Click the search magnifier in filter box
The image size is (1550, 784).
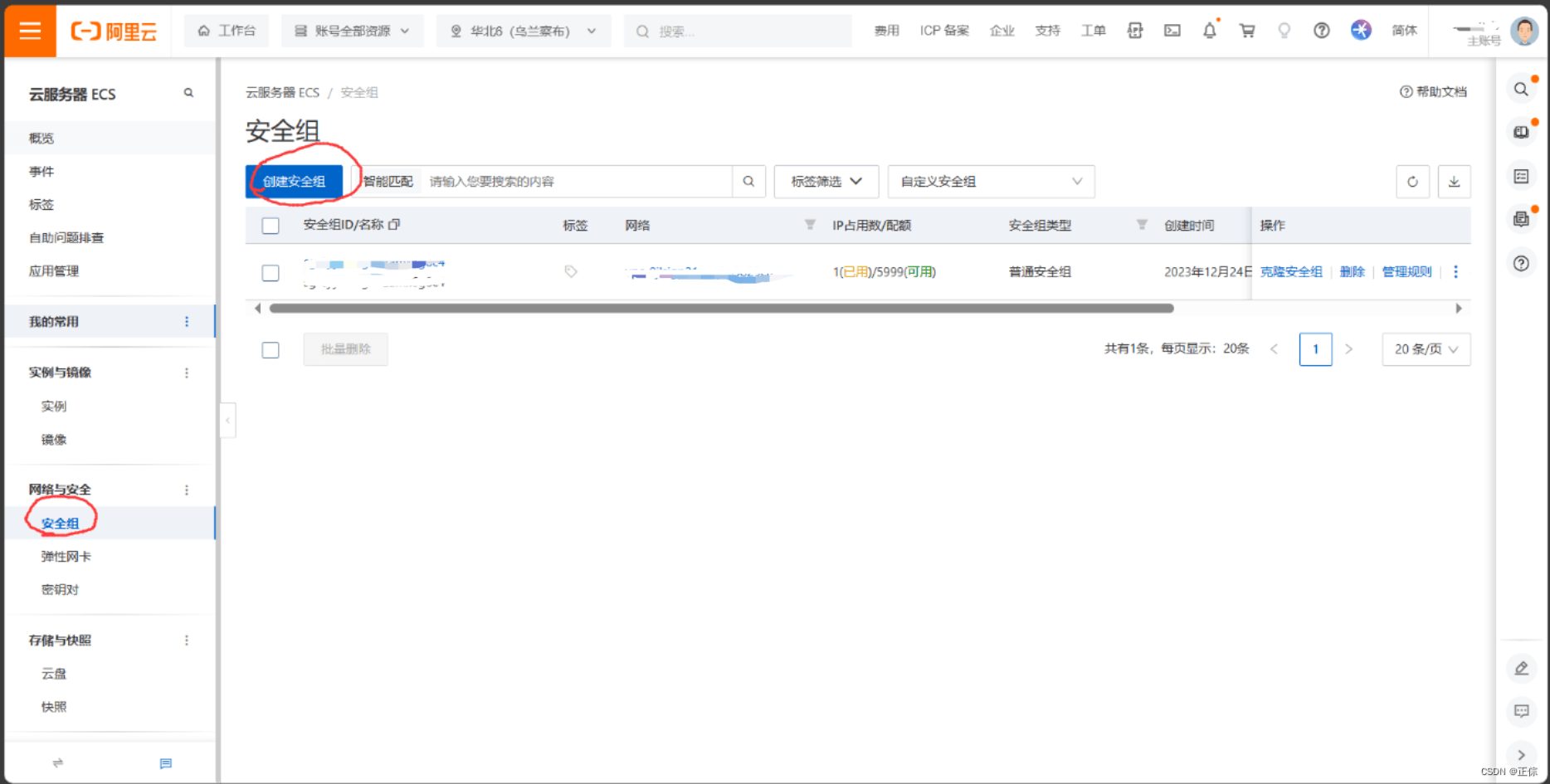point(748,182)
